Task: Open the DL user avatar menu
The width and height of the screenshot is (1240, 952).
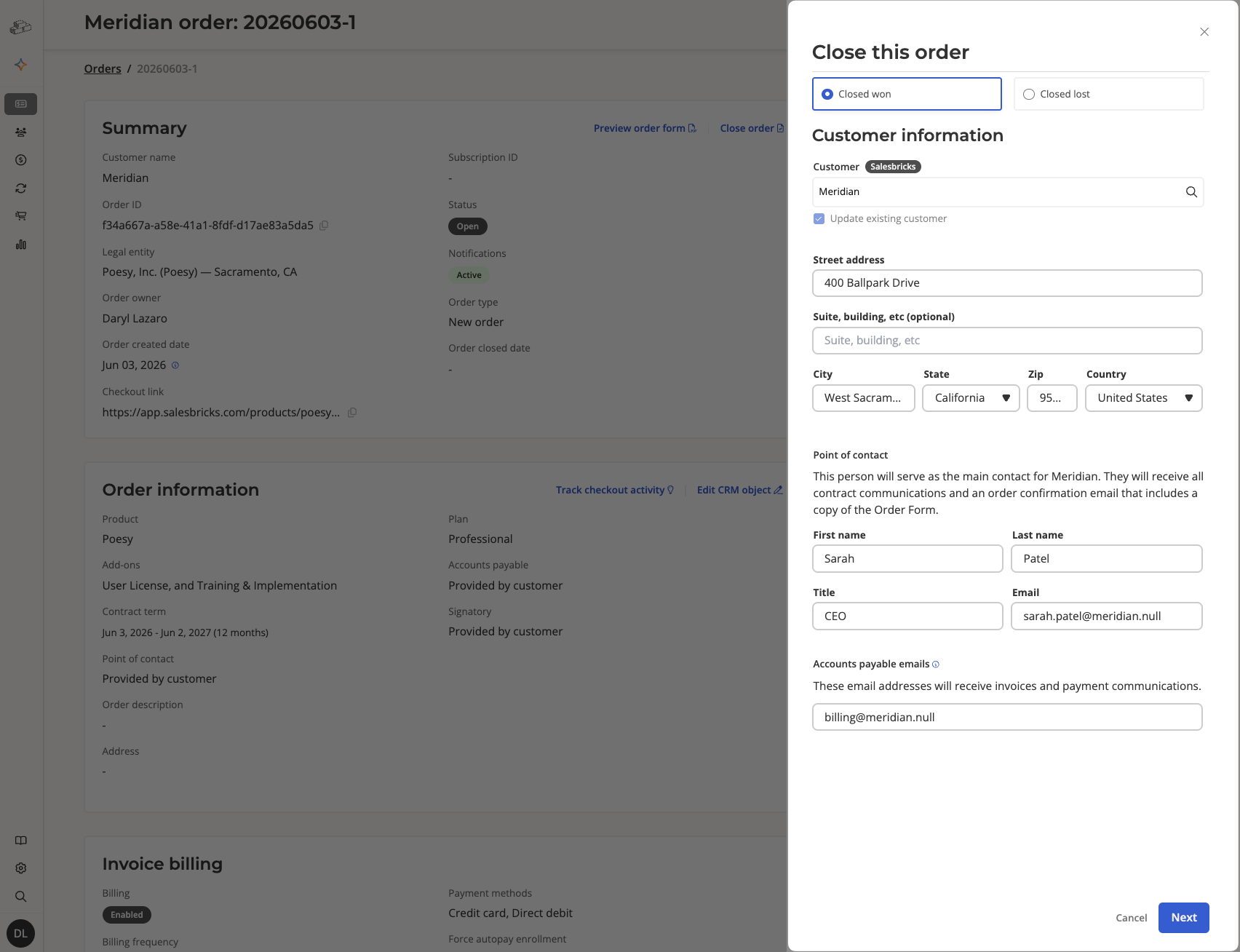Action: pos(20,934)
